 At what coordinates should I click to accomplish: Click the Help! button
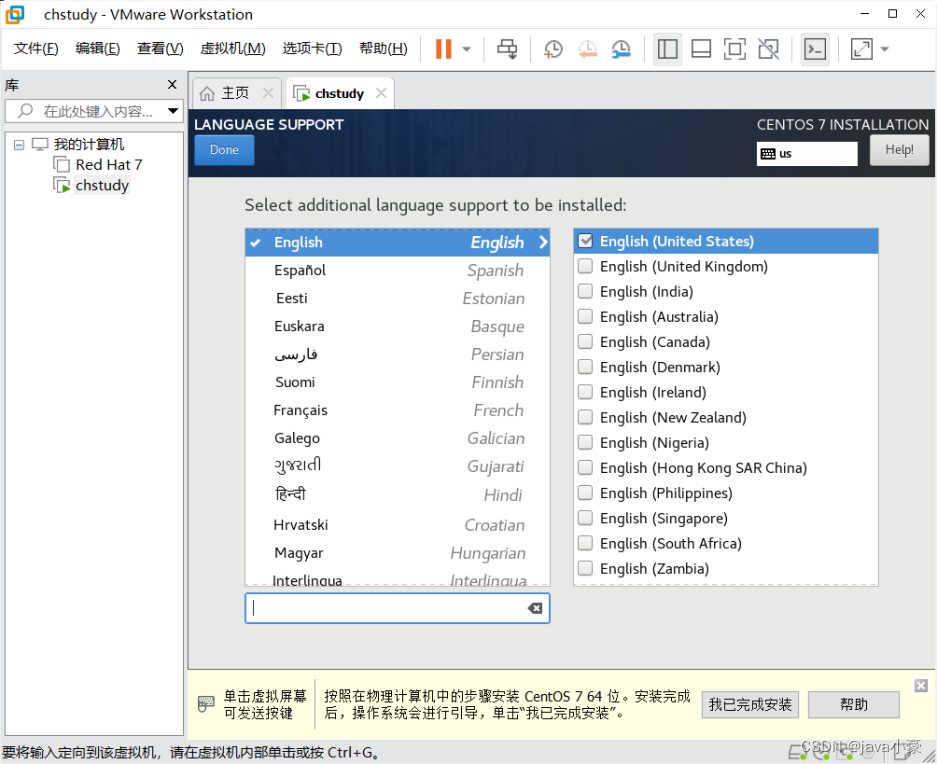[899, 150]
